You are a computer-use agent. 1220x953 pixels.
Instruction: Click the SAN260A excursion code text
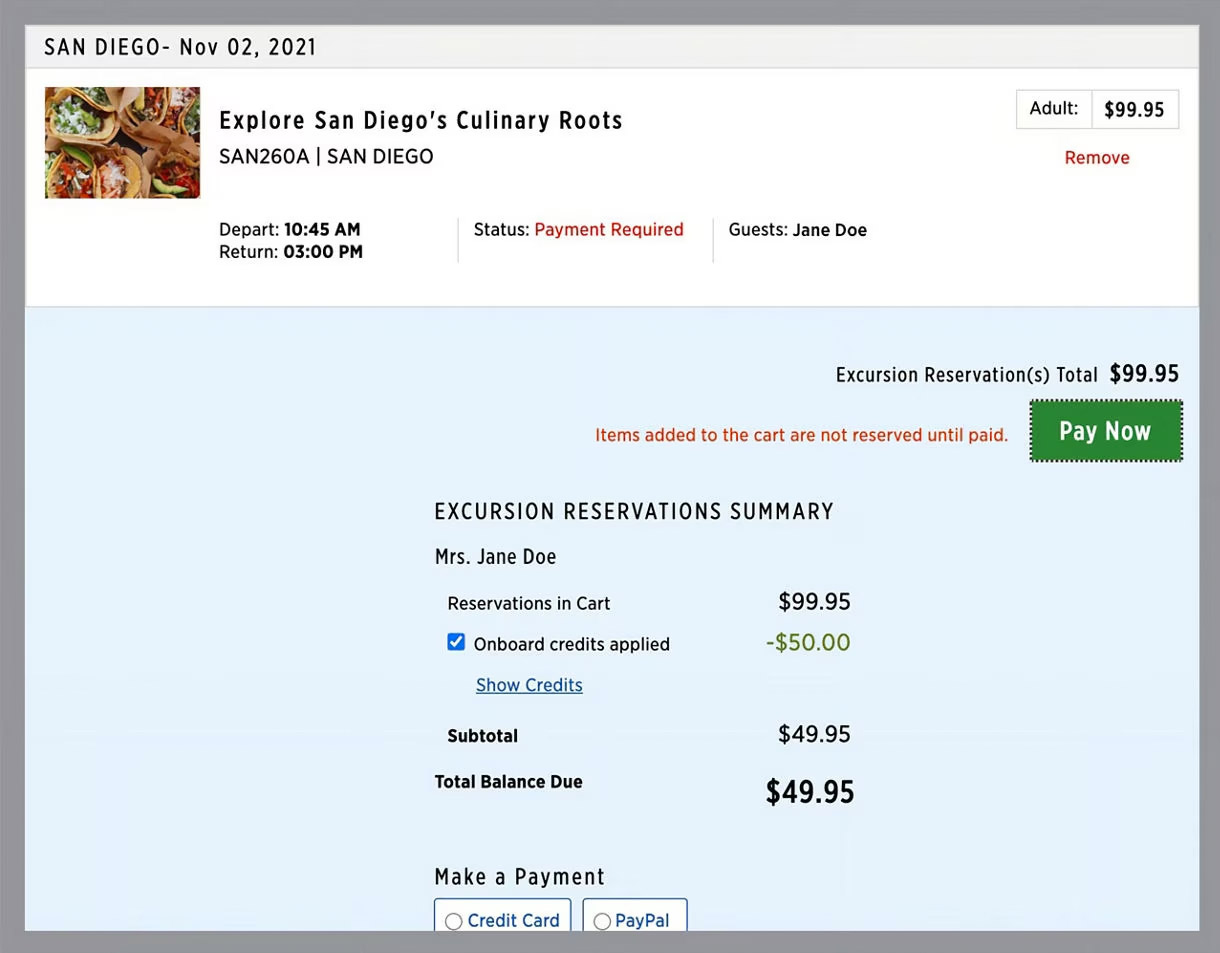pos(264,157)
